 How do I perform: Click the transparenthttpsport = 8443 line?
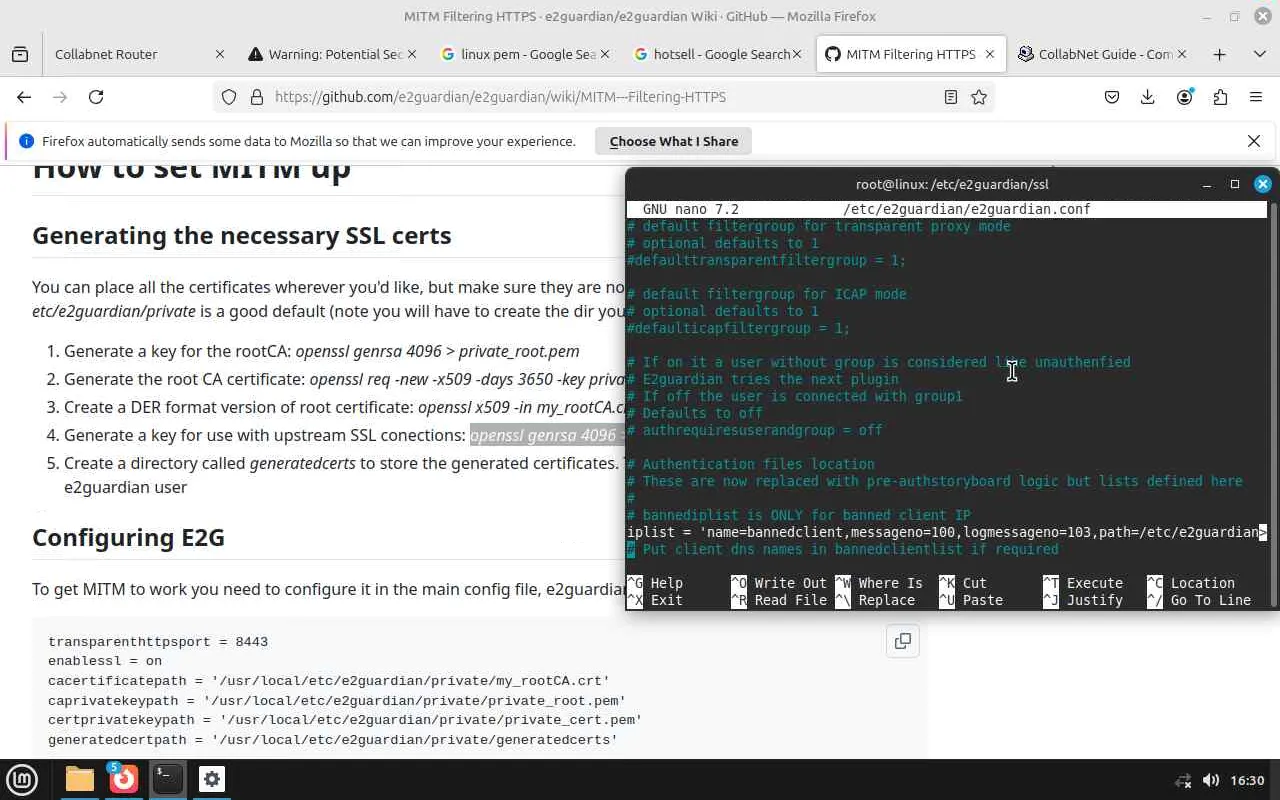click(x=158, y=642)
